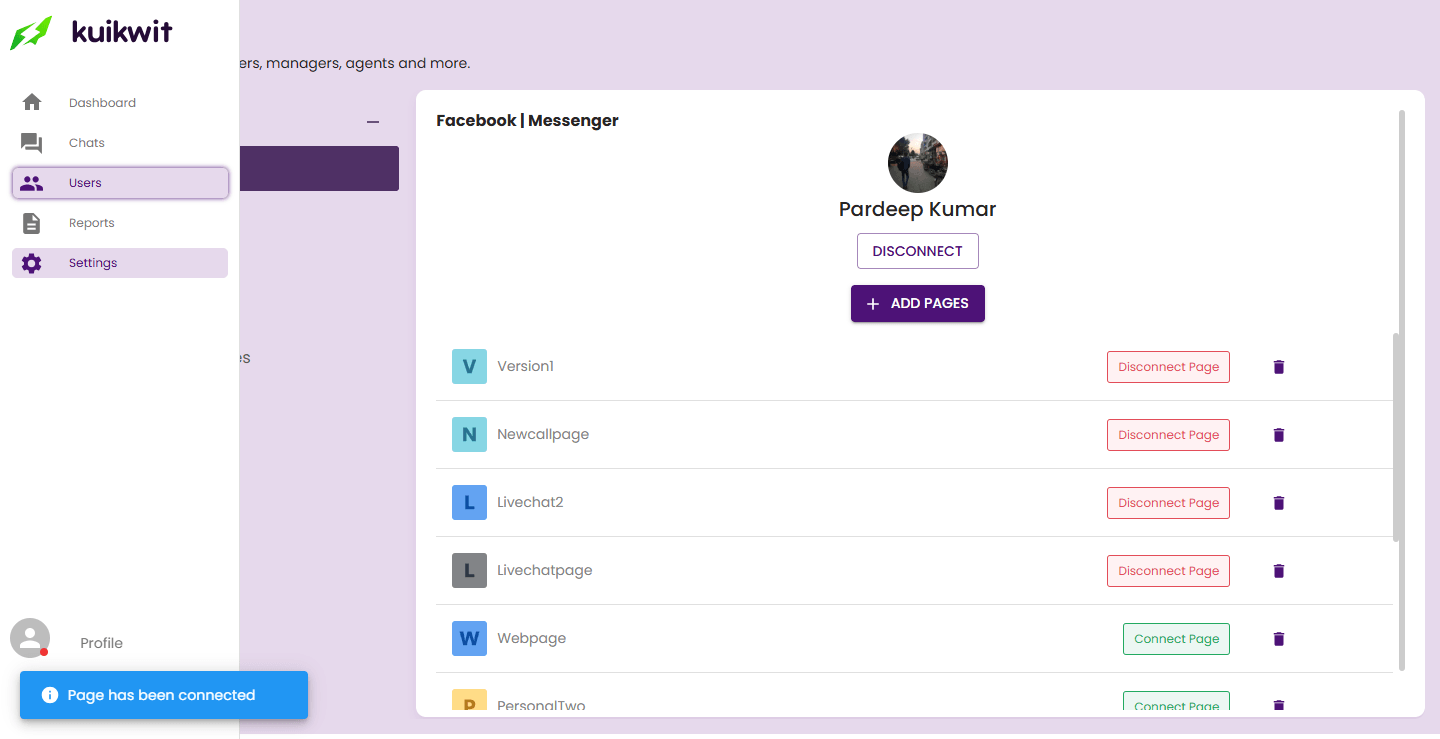Disconnect the Livechatpage page

point(1168,571)
